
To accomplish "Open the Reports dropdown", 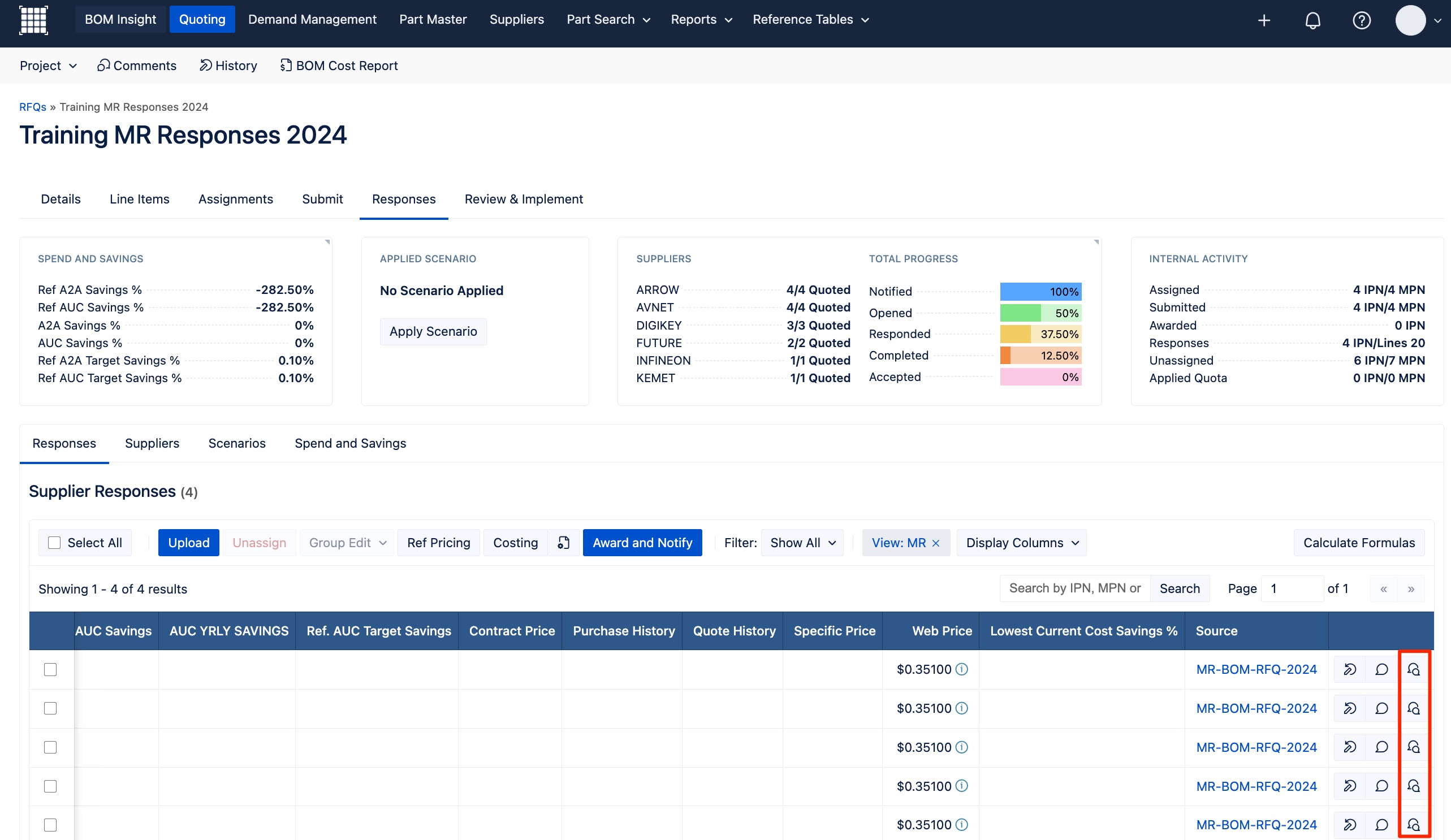I will pos(701,20).
